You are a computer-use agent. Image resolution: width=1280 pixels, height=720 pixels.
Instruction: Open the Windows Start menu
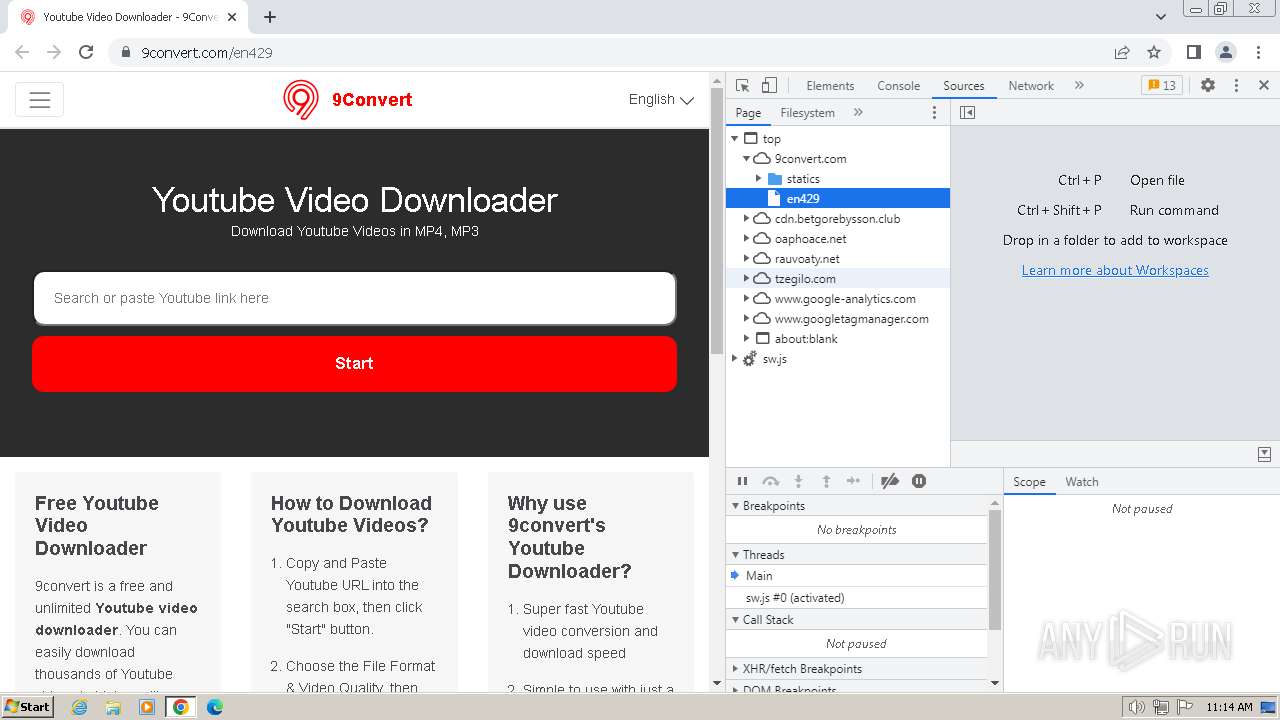(27, 706)
